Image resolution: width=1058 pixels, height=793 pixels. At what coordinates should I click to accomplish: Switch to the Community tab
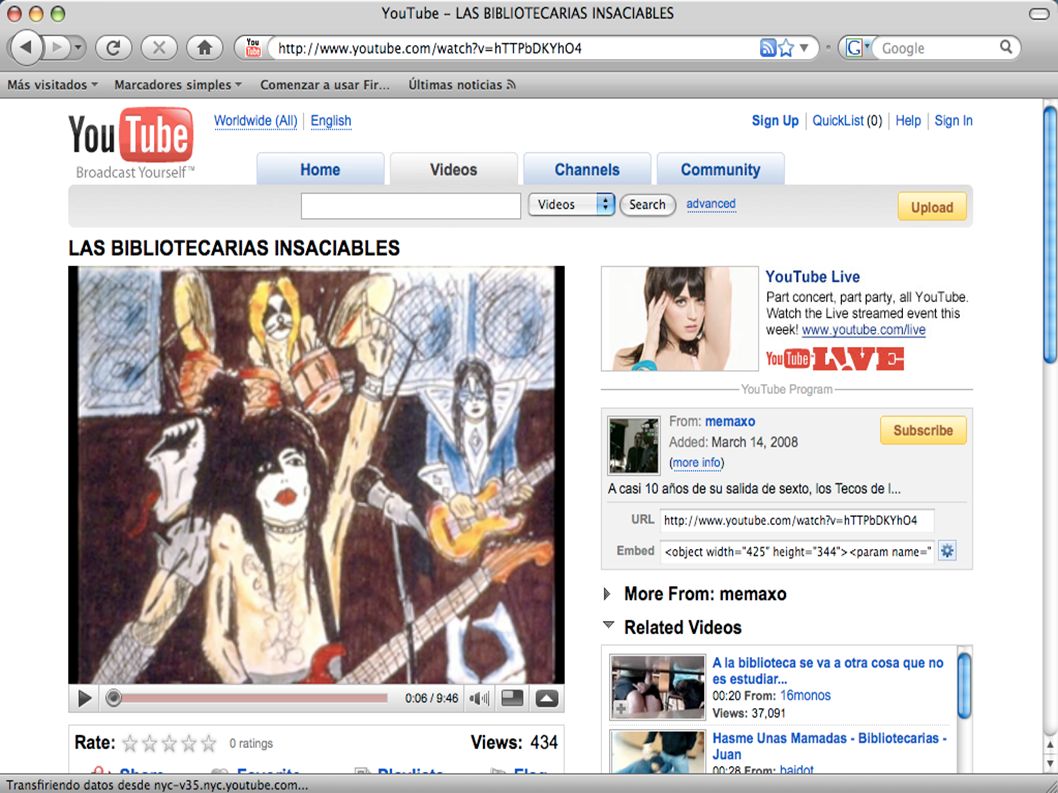pos(720,169)
